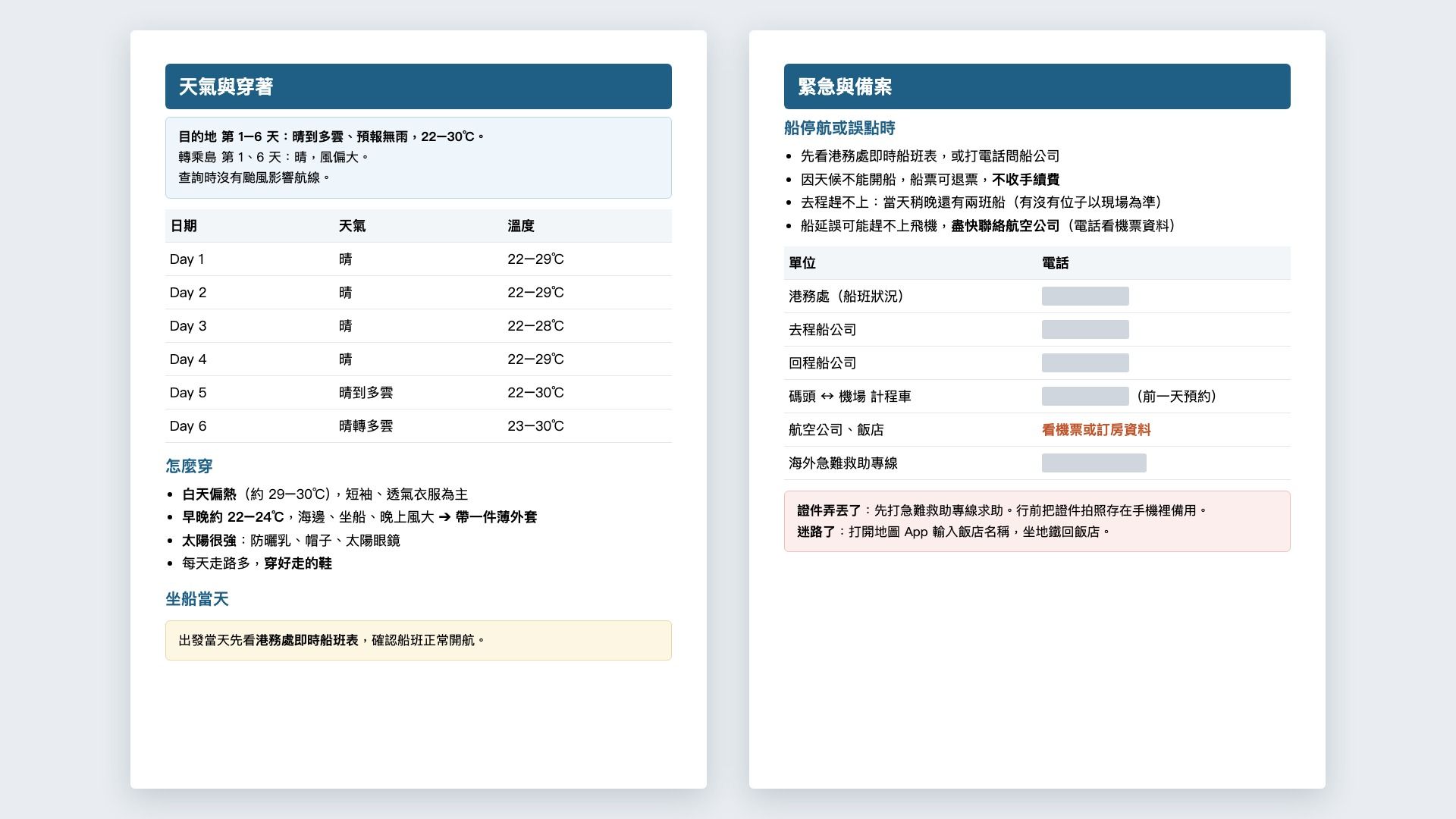Click the 23–30℃ temperature value
The image size is (1456, 819).
click(x=535, y=426)
